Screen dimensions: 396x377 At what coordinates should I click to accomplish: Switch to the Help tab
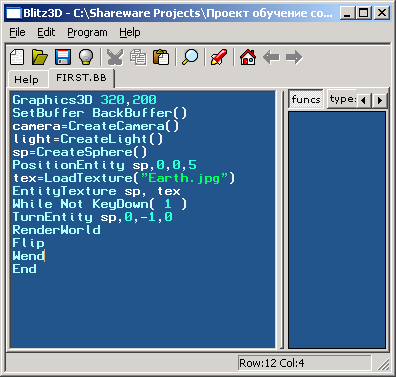(26, 80)
